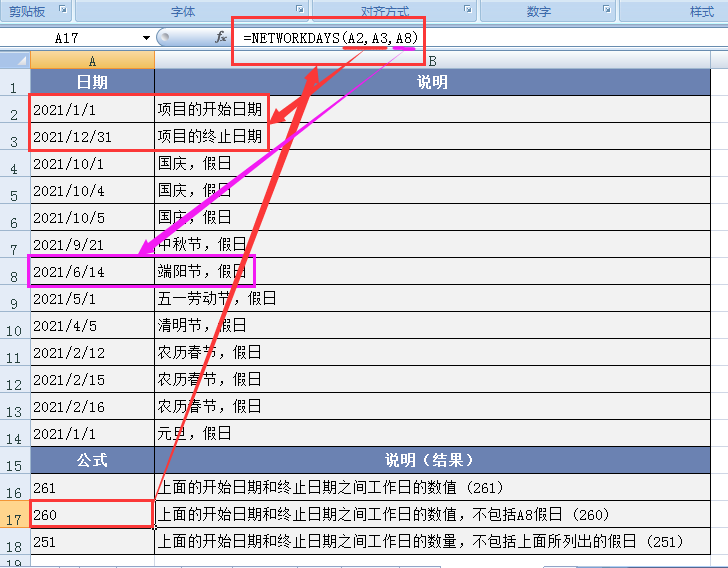728x568 pixels.
Task: Click cell 2021/10/5
Action: [92, 217]
